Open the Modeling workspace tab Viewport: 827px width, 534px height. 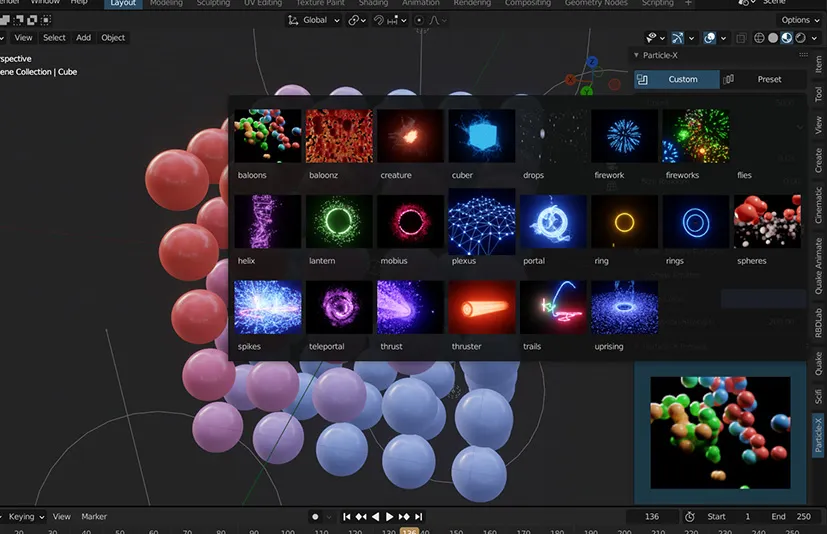pos(166,3)
